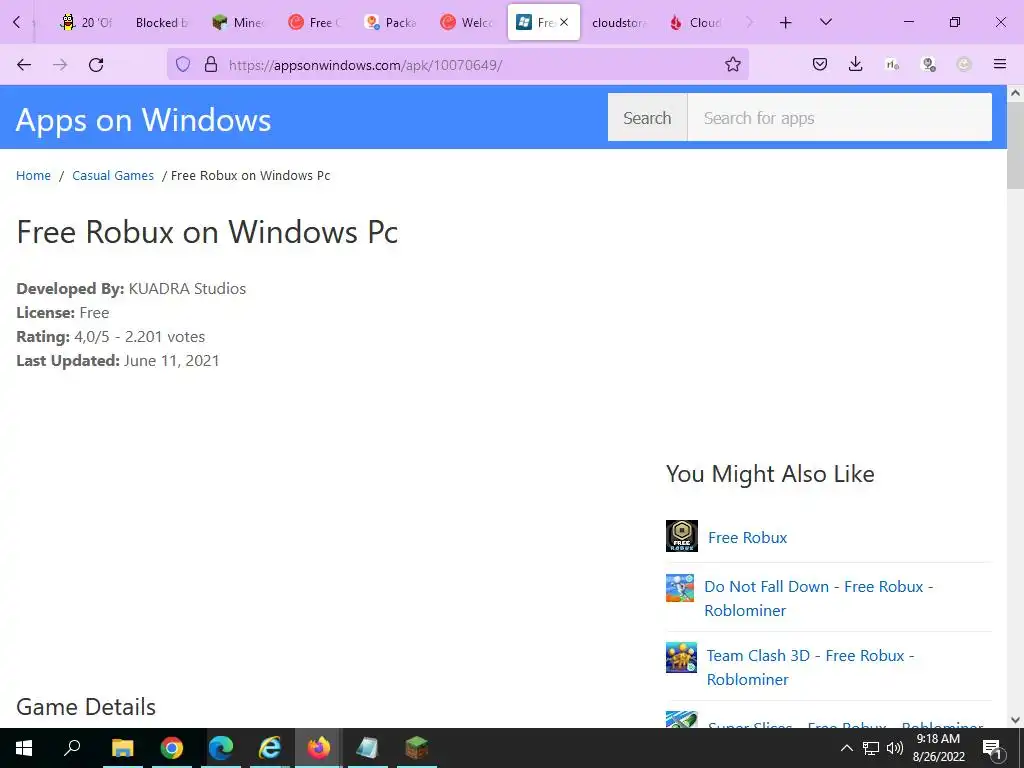
Task: Switch to the "Welco" tab
Action: pos(466,23)
